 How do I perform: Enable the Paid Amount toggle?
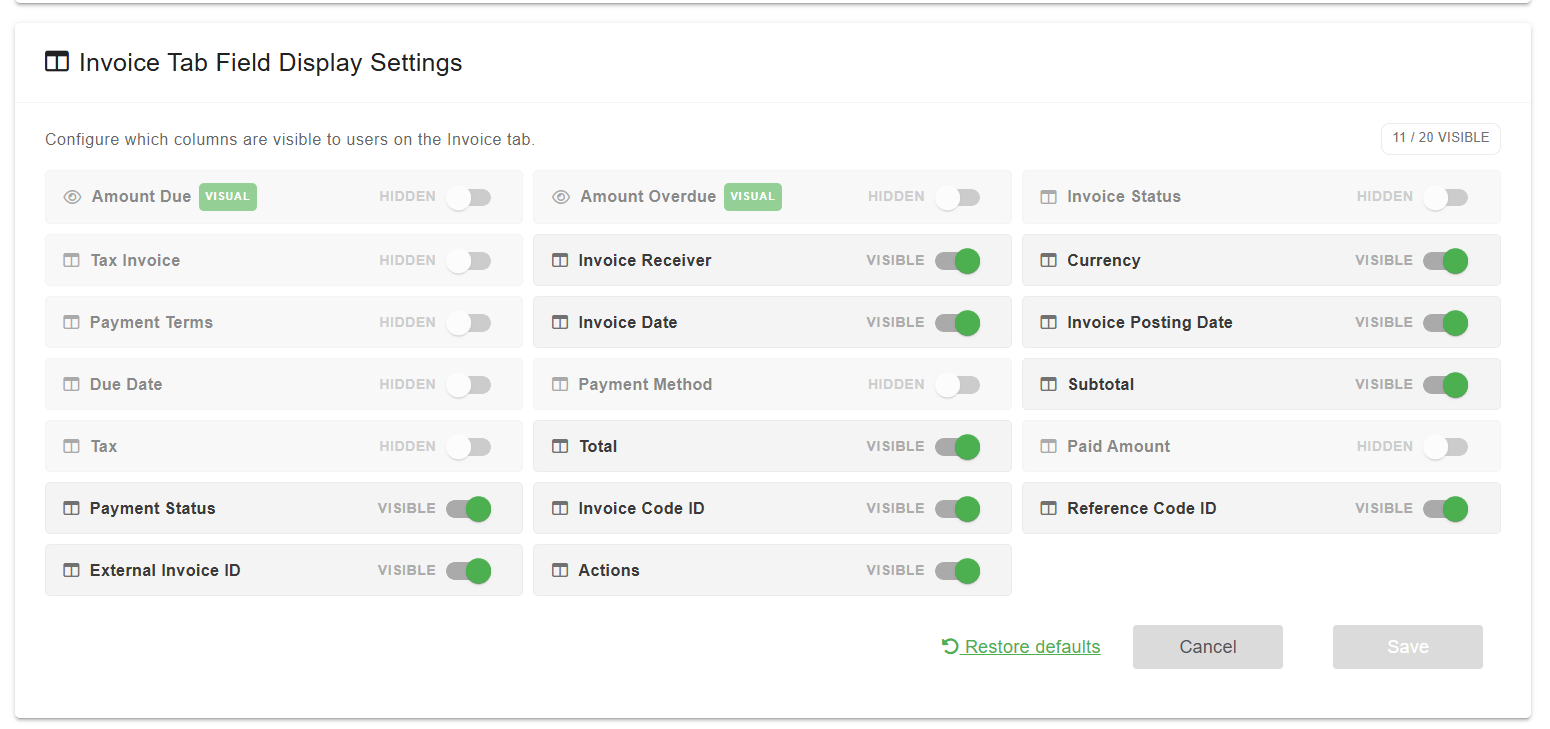tap(1446, 447)
